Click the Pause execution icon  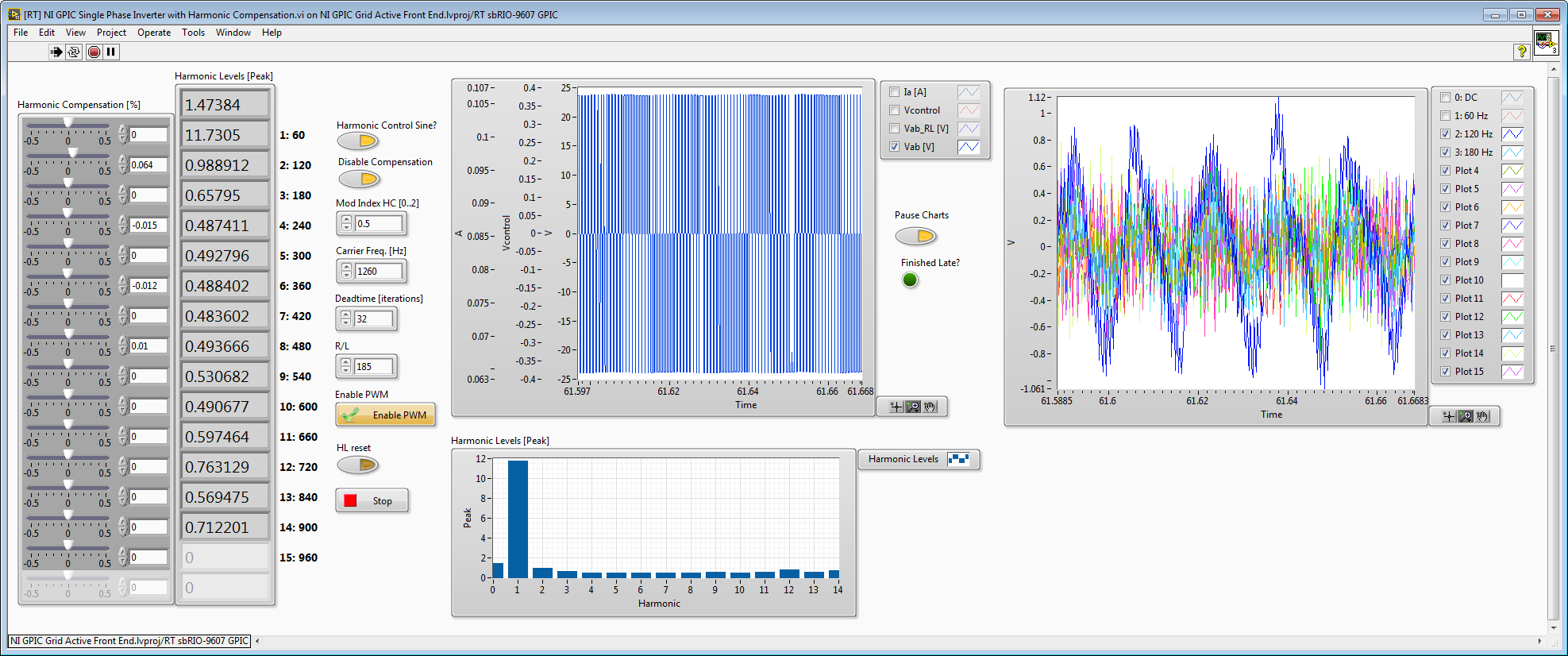tap(111, 52)
